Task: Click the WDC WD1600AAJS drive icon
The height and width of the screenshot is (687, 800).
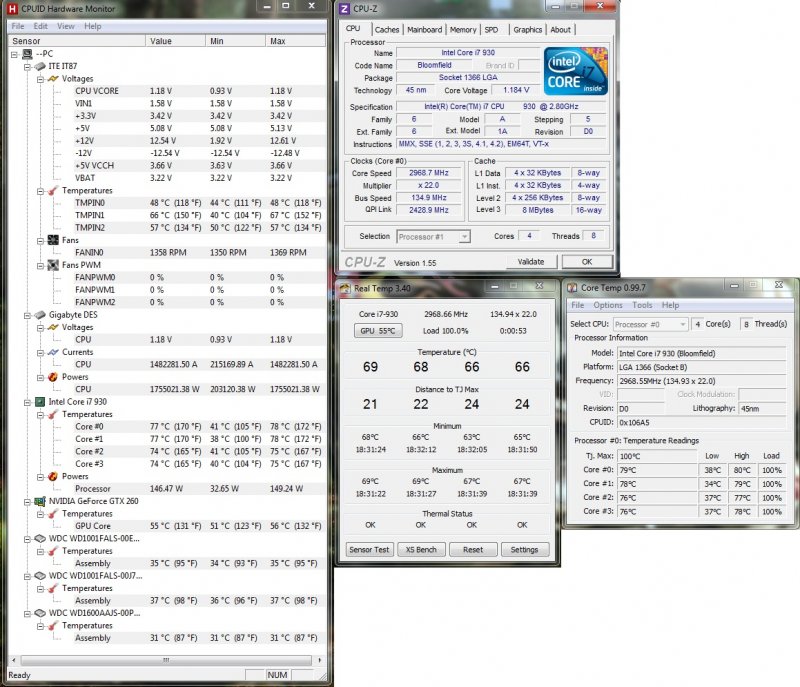Action: click(40, 613)
